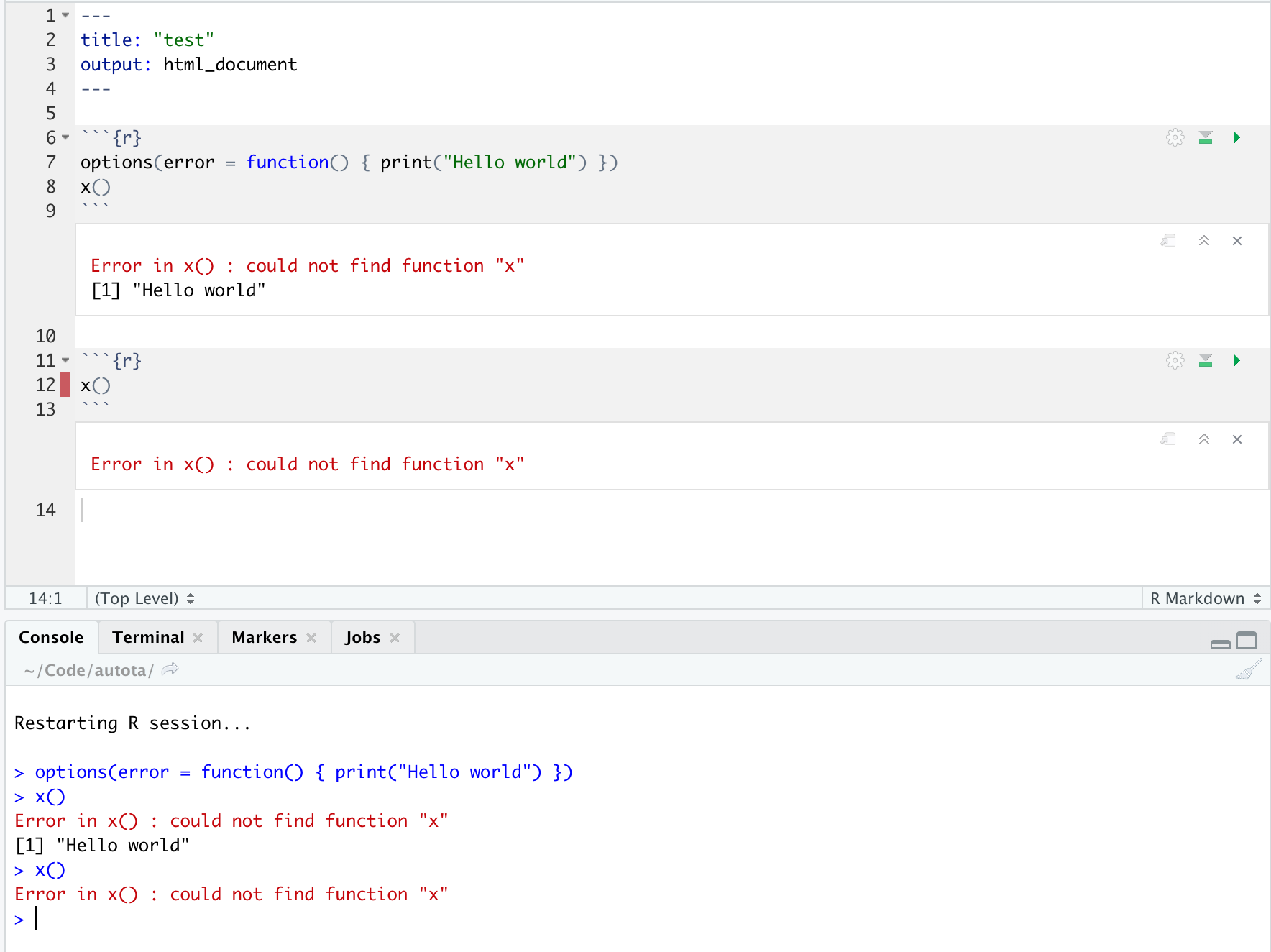Image resolution: width=1271 pixels, height=952 pixels.
Task: Open chunk options gear for first chunk
Action: 1175,137
